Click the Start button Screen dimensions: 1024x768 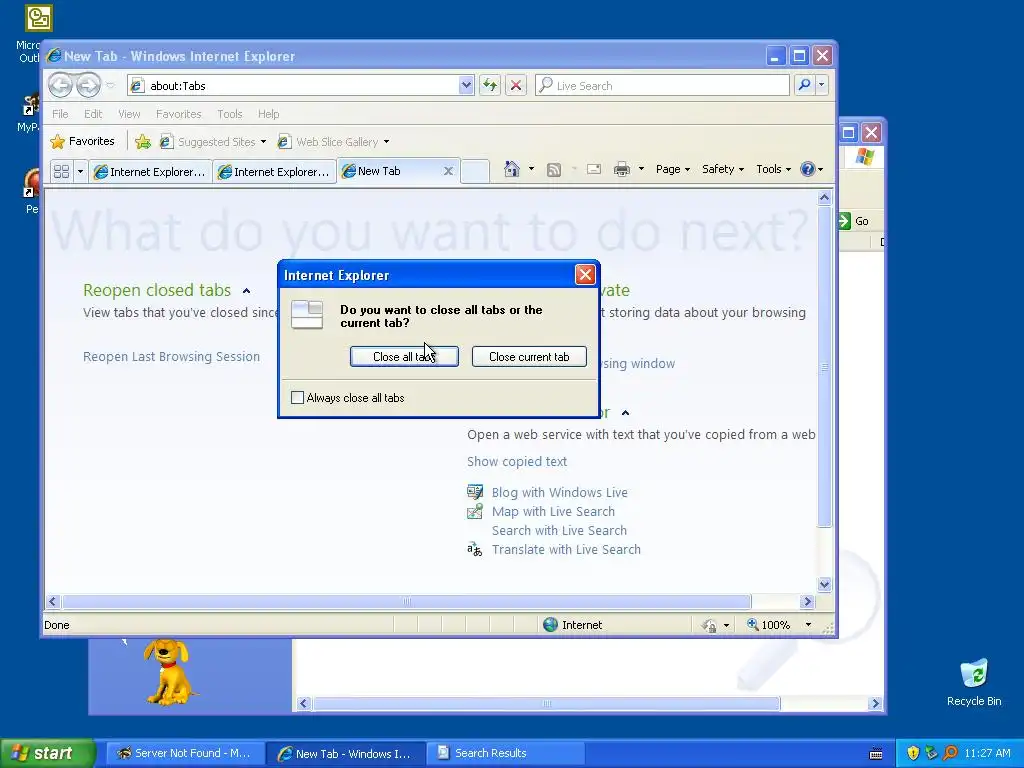click(x=48, y=753)
